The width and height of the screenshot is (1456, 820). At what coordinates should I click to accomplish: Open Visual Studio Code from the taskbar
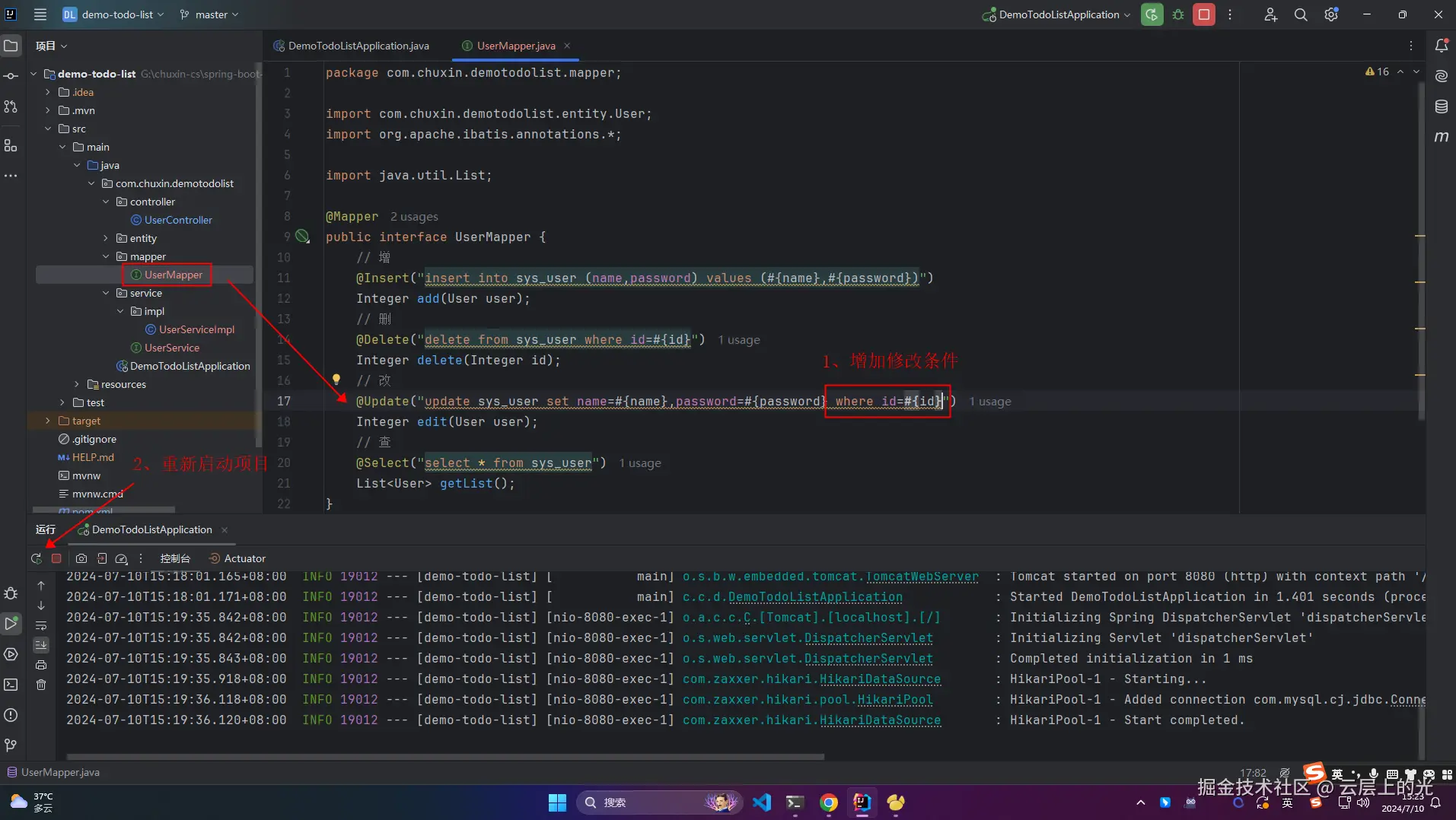click(761, 803)
